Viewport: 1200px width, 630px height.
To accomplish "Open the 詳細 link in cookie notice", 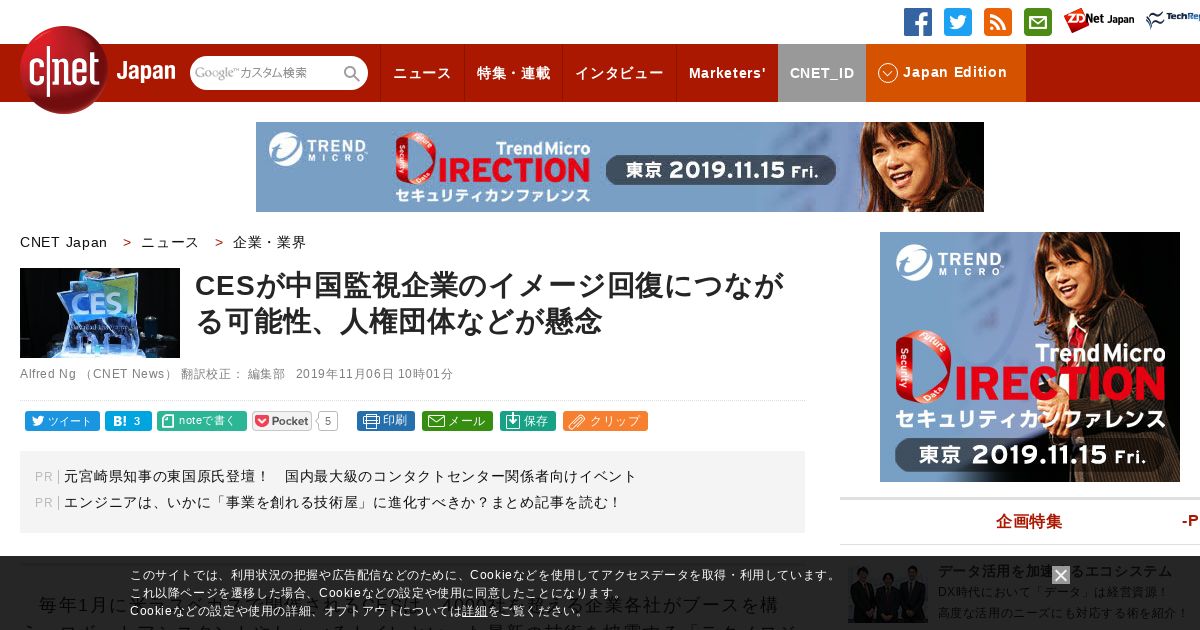I will tap(475, 611).
